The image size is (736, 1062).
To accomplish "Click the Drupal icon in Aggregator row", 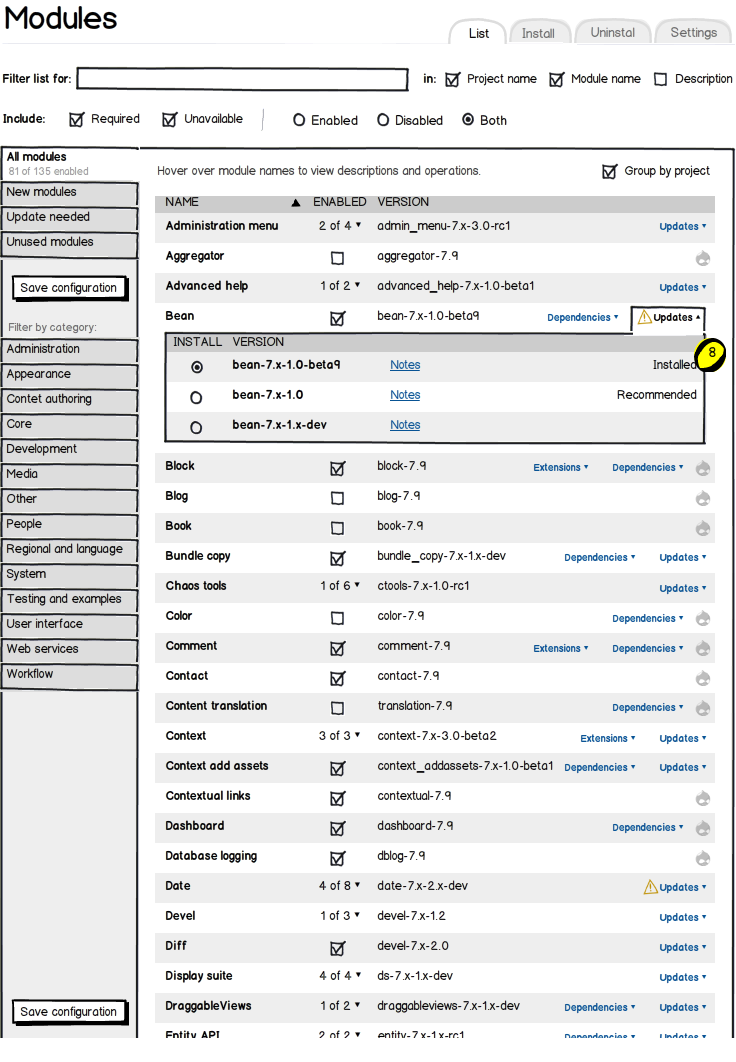I will [703, 258].
